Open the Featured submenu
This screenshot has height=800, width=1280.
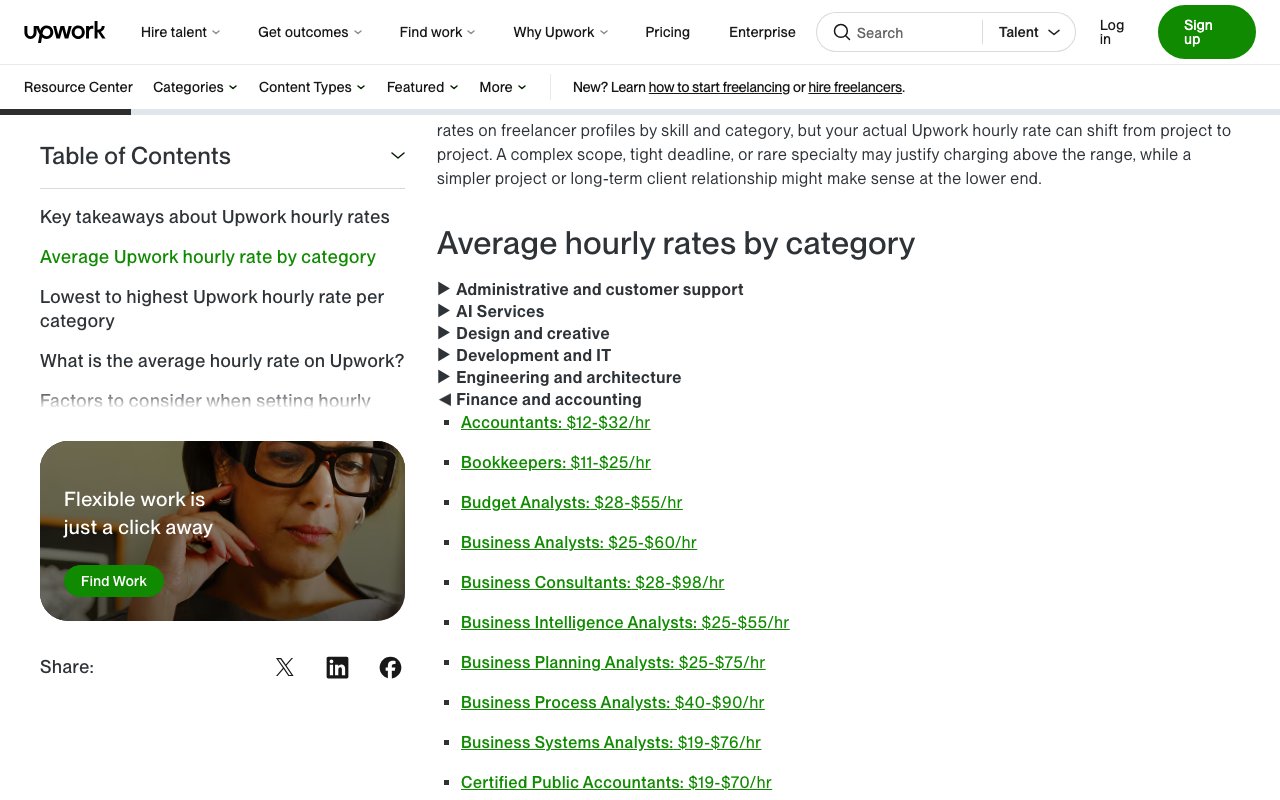point(422,87)
